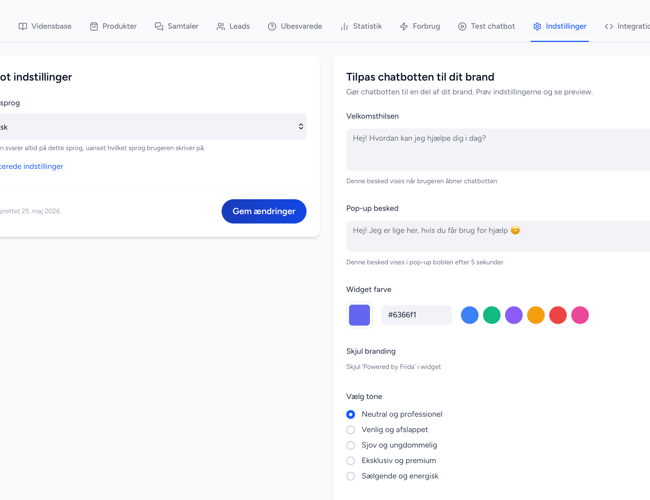Open the Test chatbot tab
The image size is (650, 500).
click(487, 26)
